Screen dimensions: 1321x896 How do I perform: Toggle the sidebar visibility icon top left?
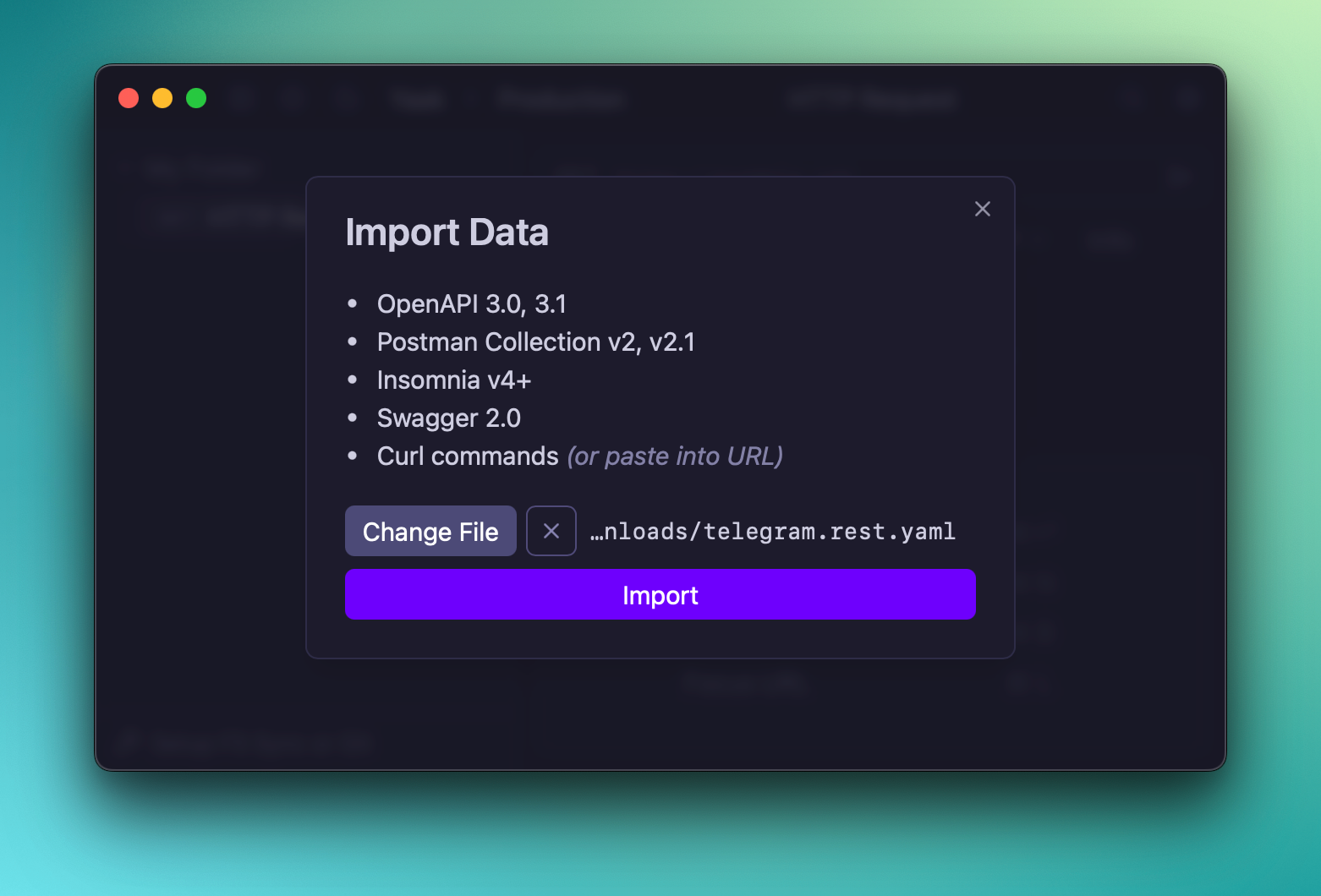[241, 98]
